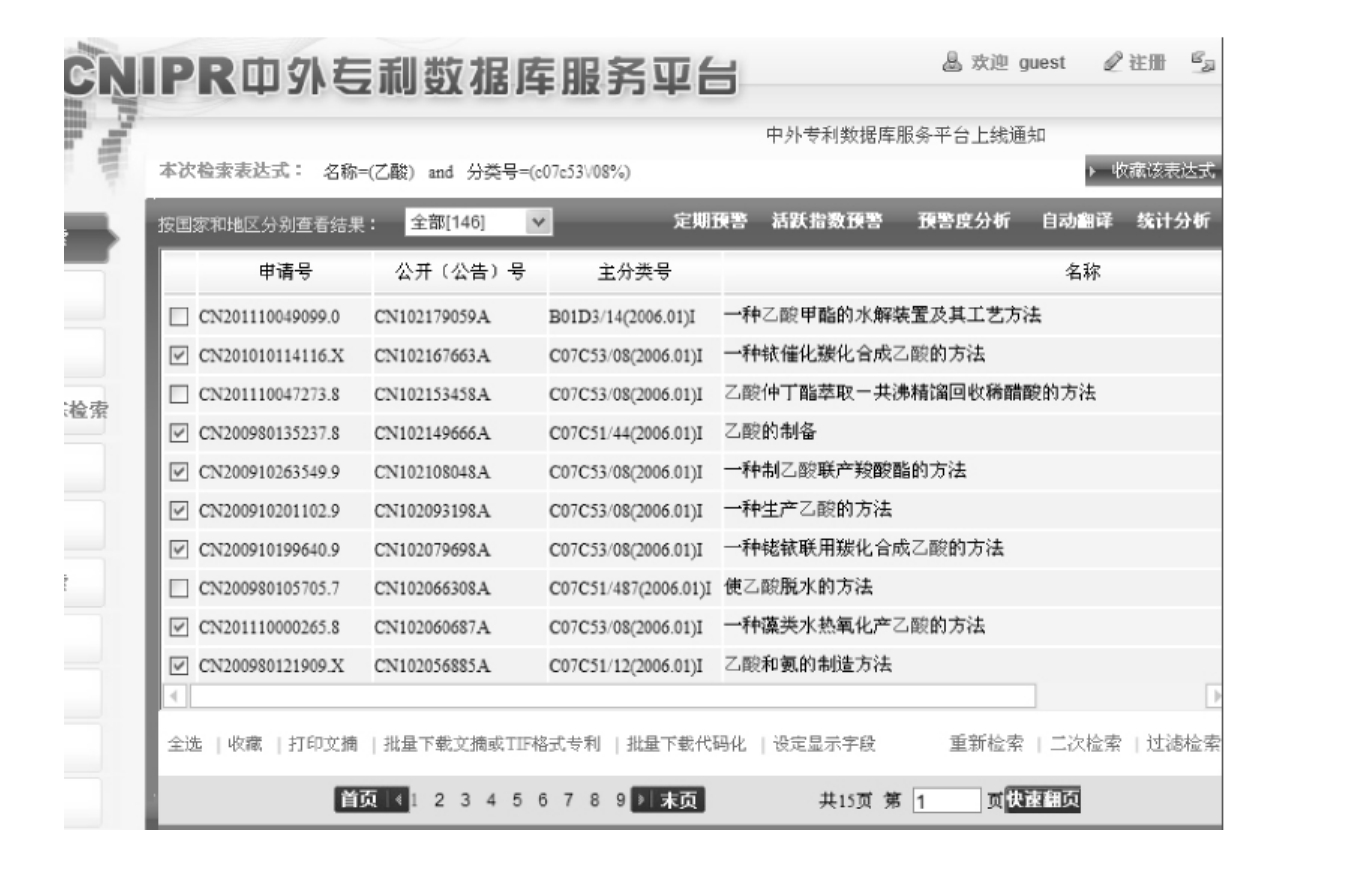
Task: Click the classification B01D3/14(2006.01)I
Action: pos(624,318)
